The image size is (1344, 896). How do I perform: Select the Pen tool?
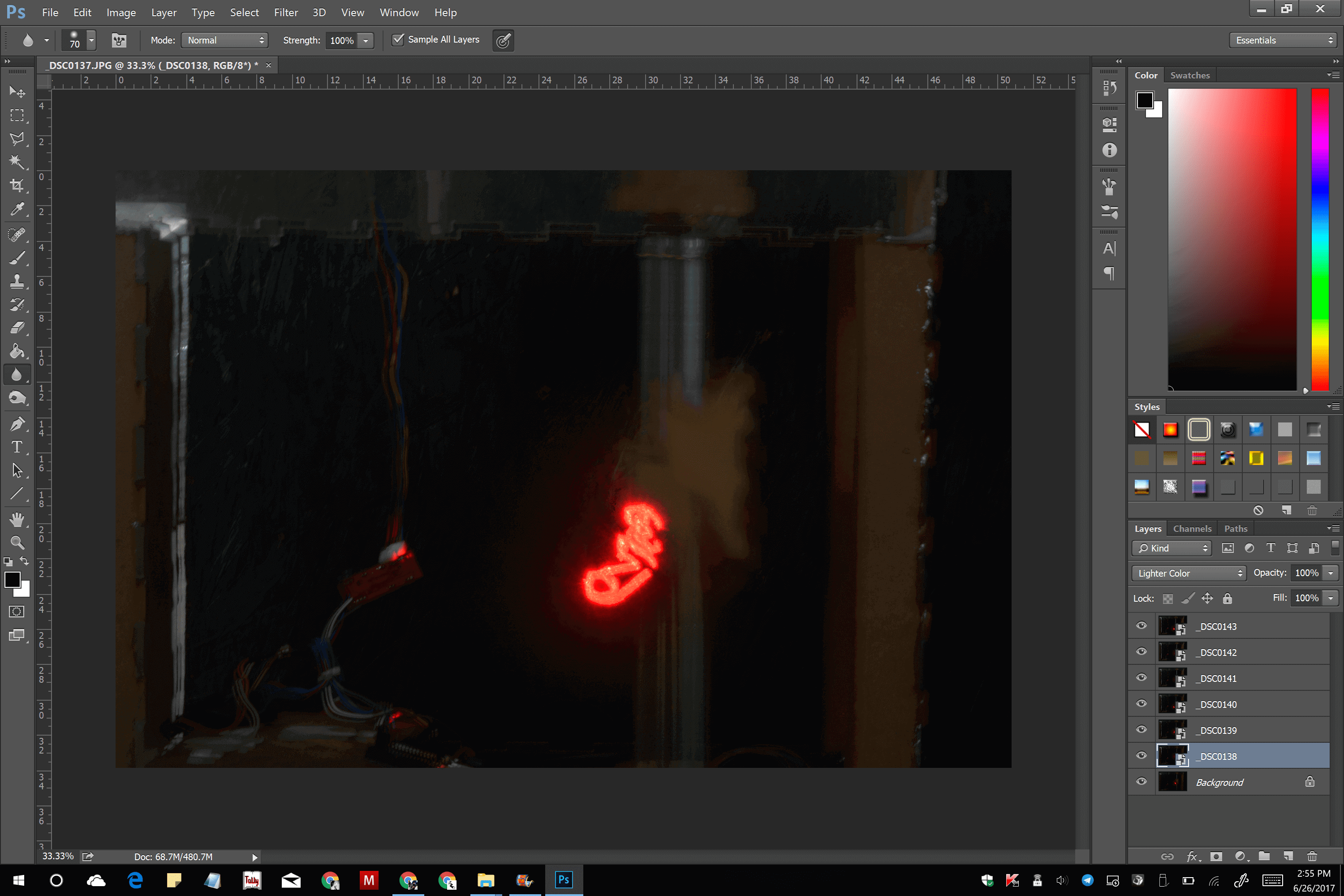point(17,423)
